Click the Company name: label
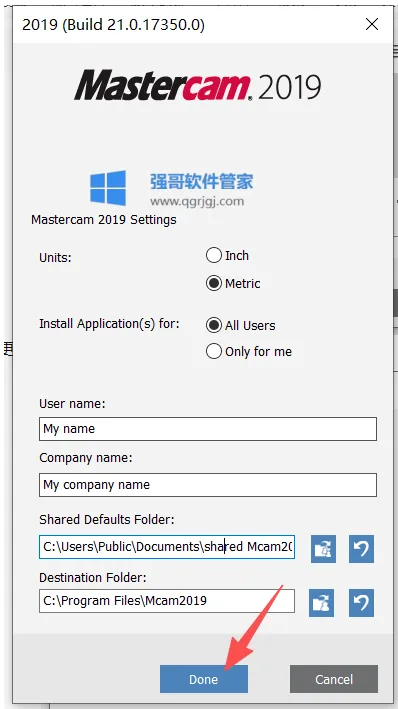398x709 pixels. click(x=86, y=458)
